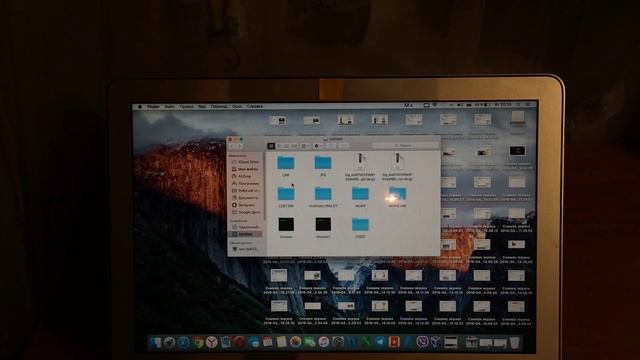This screenshot has width=640, height=360.
Task: Open Google Chrome from the Dock
Action: [198, 342]
